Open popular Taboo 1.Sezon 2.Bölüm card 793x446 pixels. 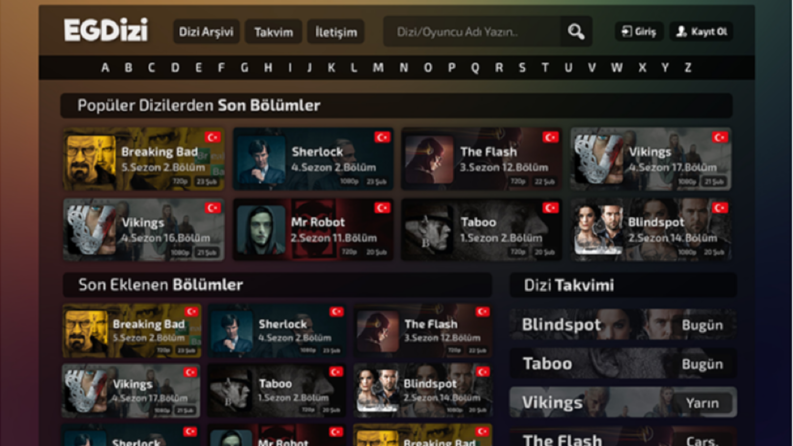click(x=481, y=230)
